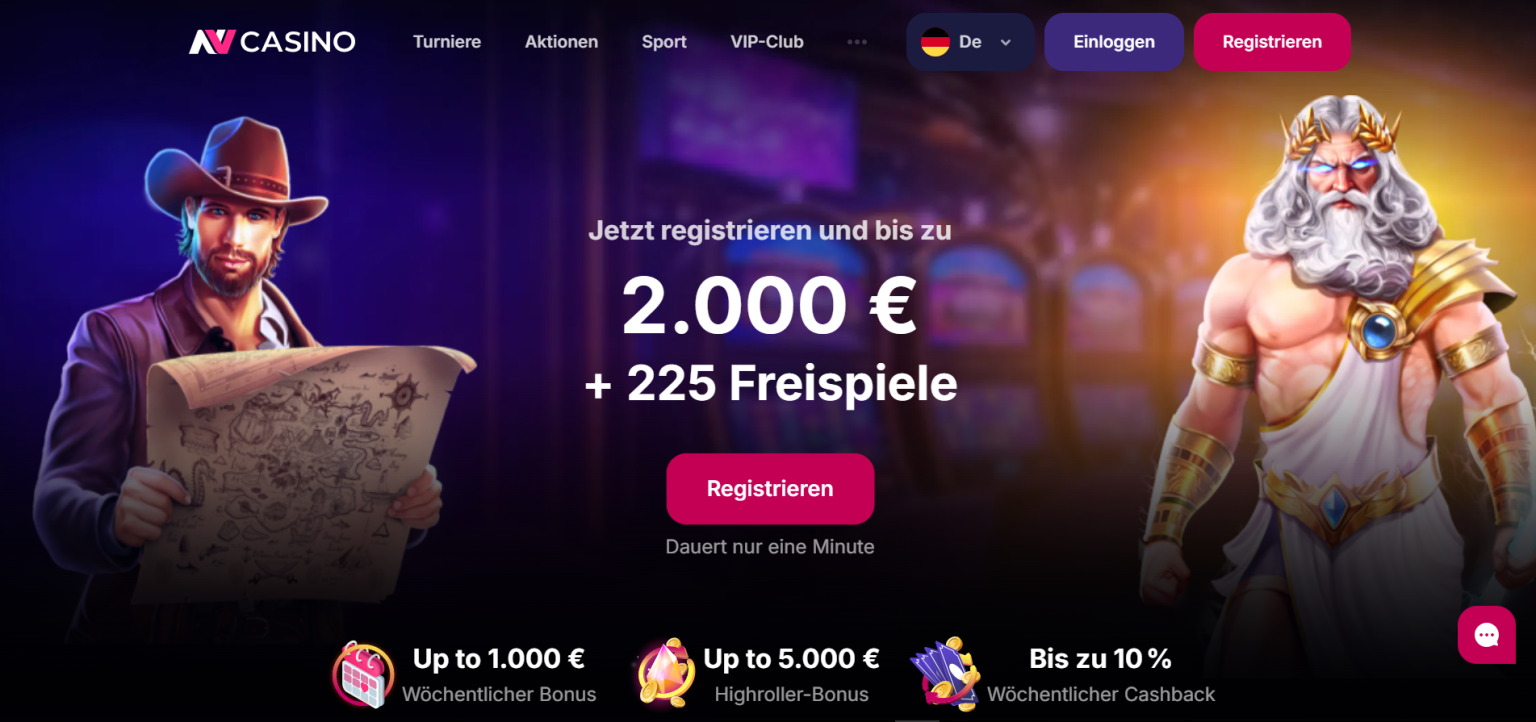Viewport: 1536px width, 722px height.
Task: Expand the De language dropdown
Action: (970, 42)
